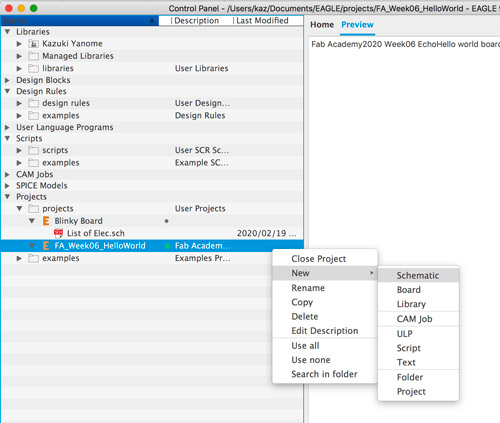Choose Folder in the New submenu

tap(418, 377)
